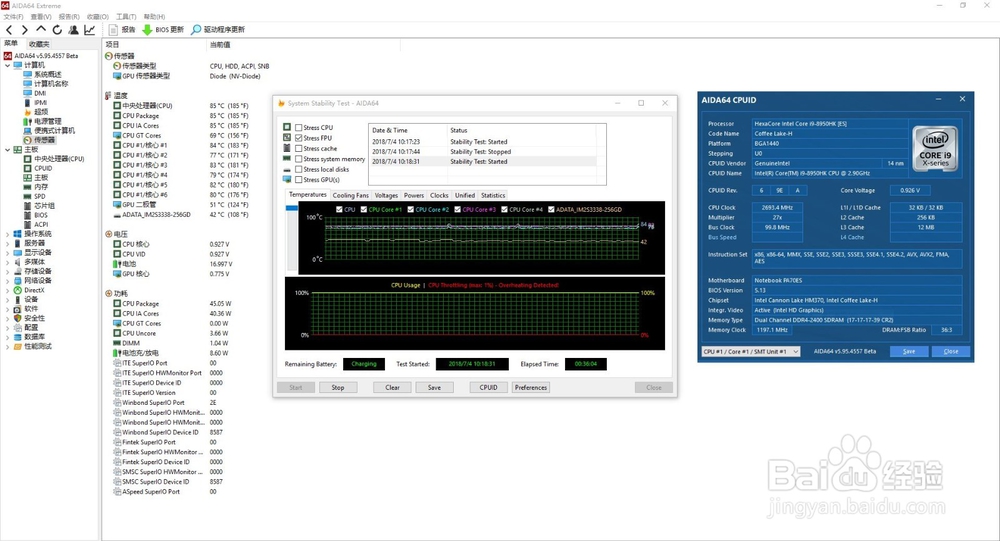Select CPUID item under 主板 in tree

43,168
